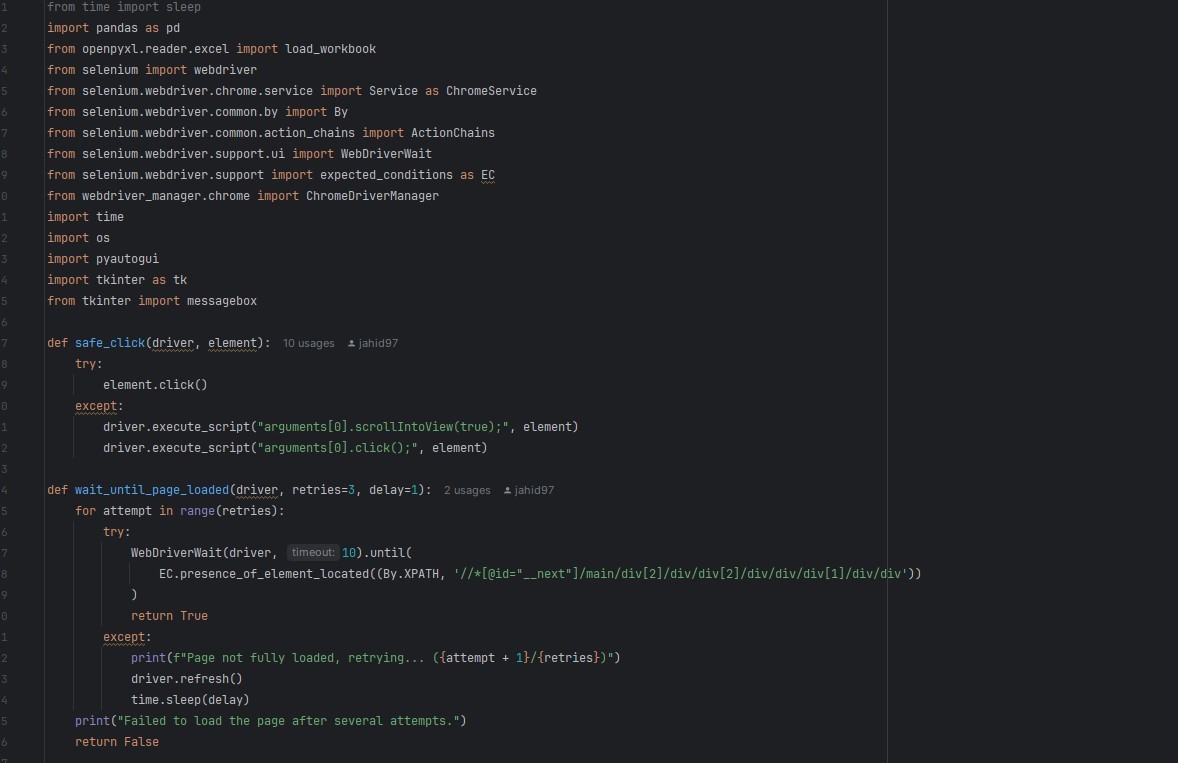
Task: Place cursor on the safe_click function name
Action: tap(109, 343)
